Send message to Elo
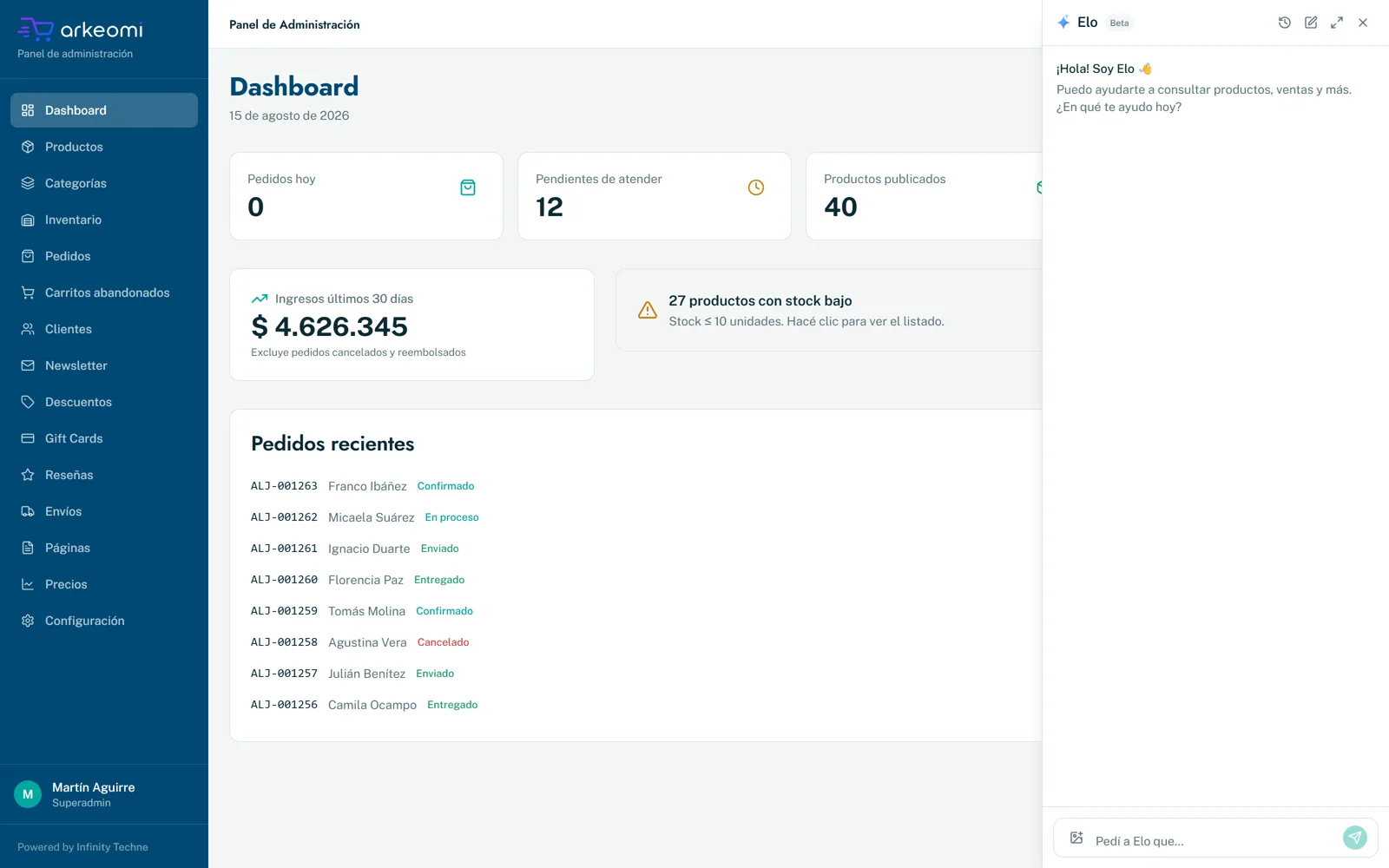This screenshot has height=868, width=1389. 1355,838
